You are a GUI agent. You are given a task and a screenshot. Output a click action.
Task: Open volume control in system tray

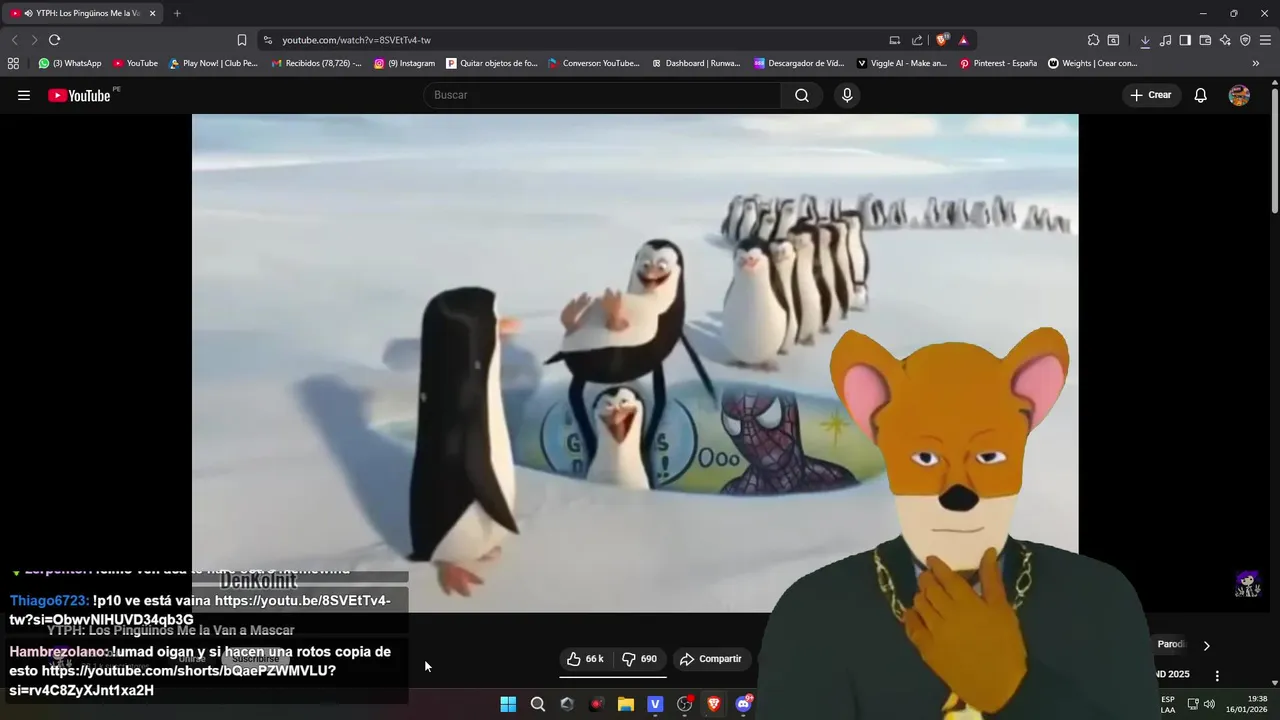pyautogui.click(x=1209, y=704)
